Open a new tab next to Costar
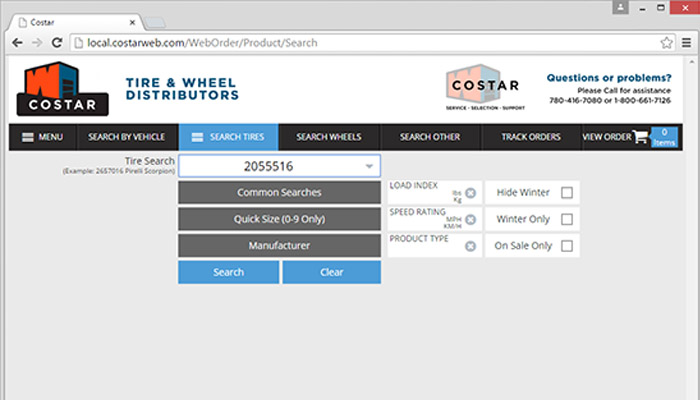 (155, 22)
